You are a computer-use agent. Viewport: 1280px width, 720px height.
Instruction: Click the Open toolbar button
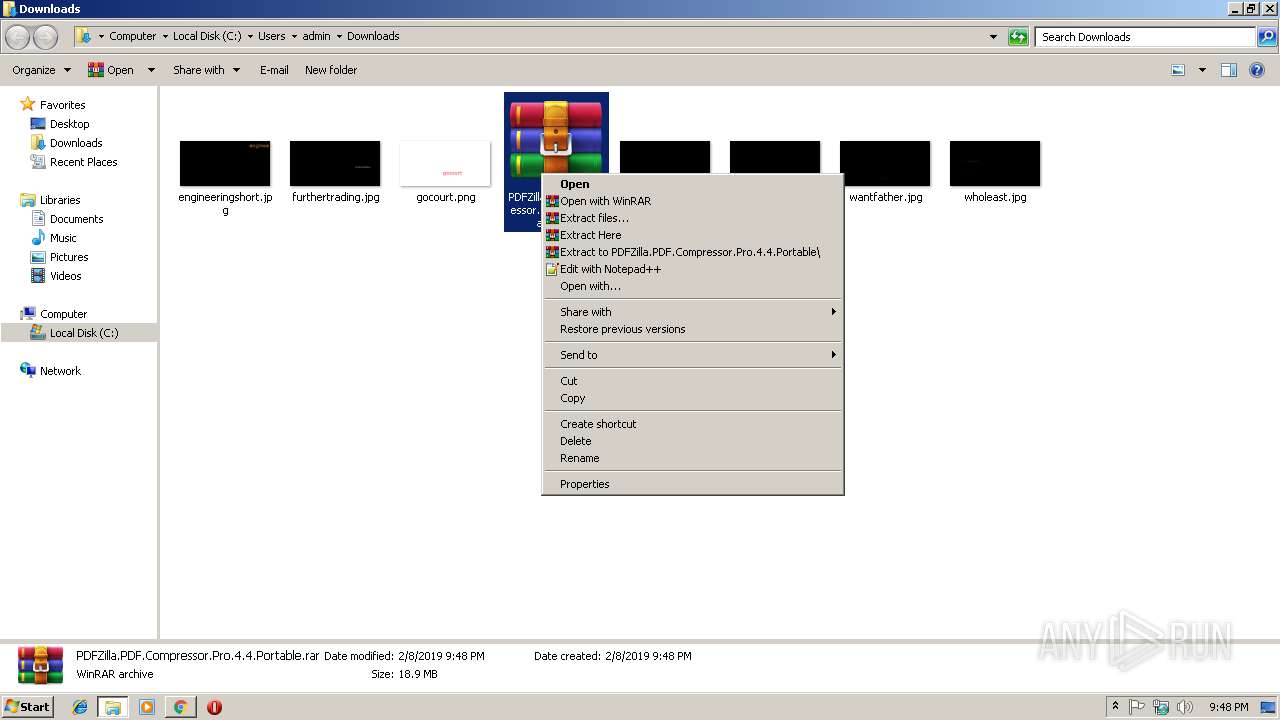point(111,70)
